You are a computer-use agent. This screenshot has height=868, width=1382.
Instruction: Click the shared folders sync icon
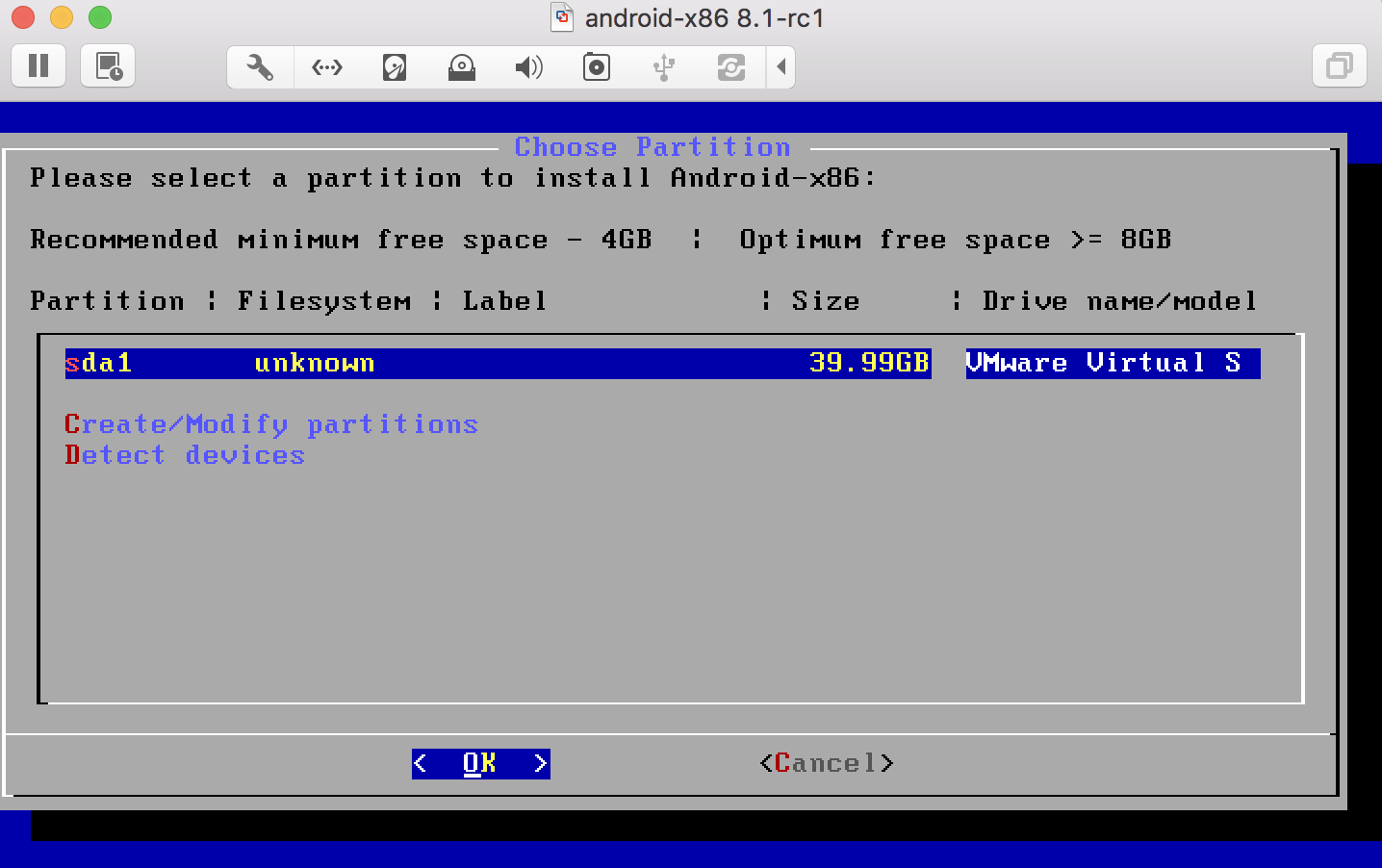tap(730, 67)
